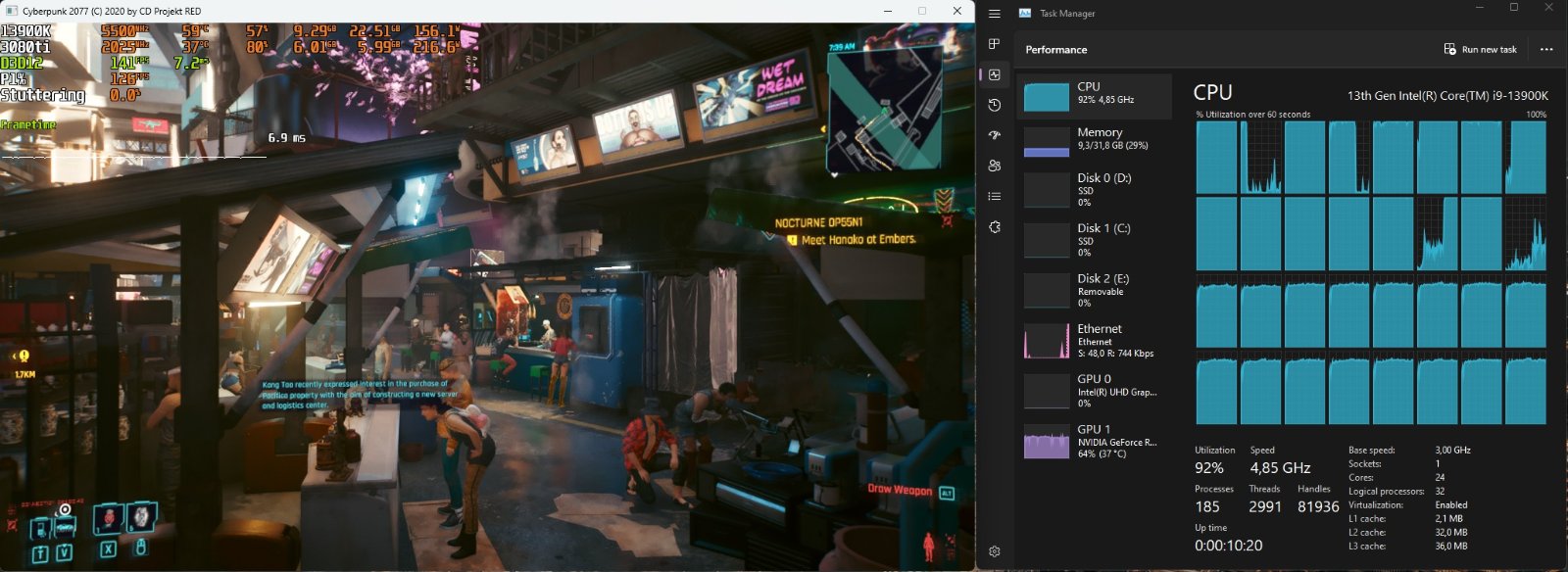Select Disk 2 (E:) removable drive item
The image size is (1568, 572).
1095,290
